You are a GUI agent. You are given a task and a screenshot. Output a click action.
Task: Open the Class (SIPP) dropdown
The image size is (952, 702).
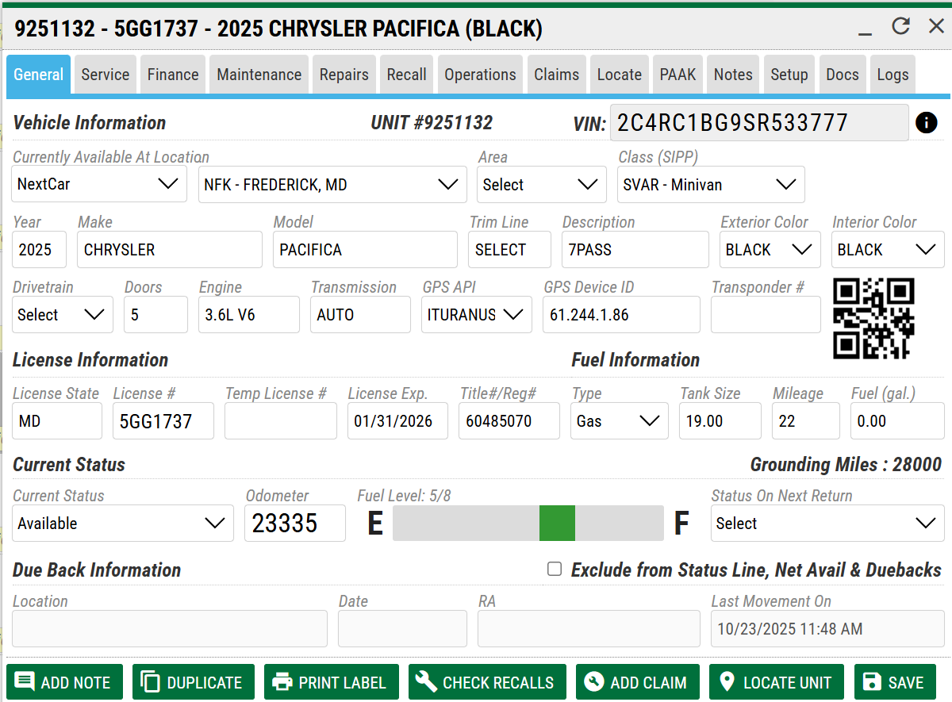click(x=710, y=184)
